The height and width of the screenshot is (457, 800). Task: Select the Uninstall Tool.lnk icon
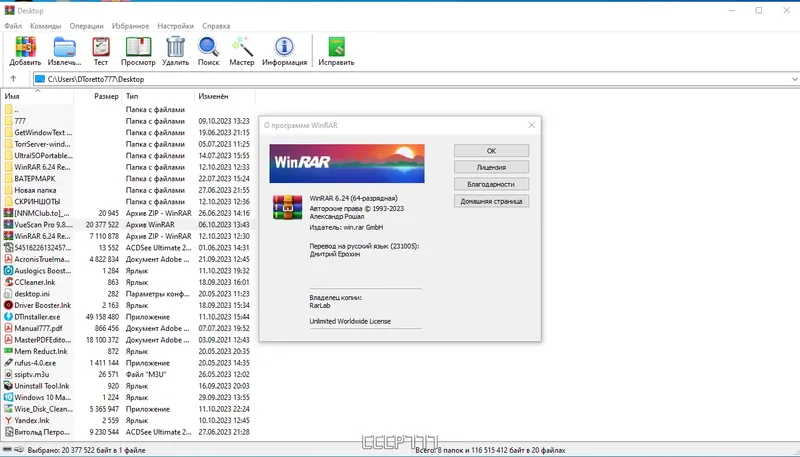8,386
